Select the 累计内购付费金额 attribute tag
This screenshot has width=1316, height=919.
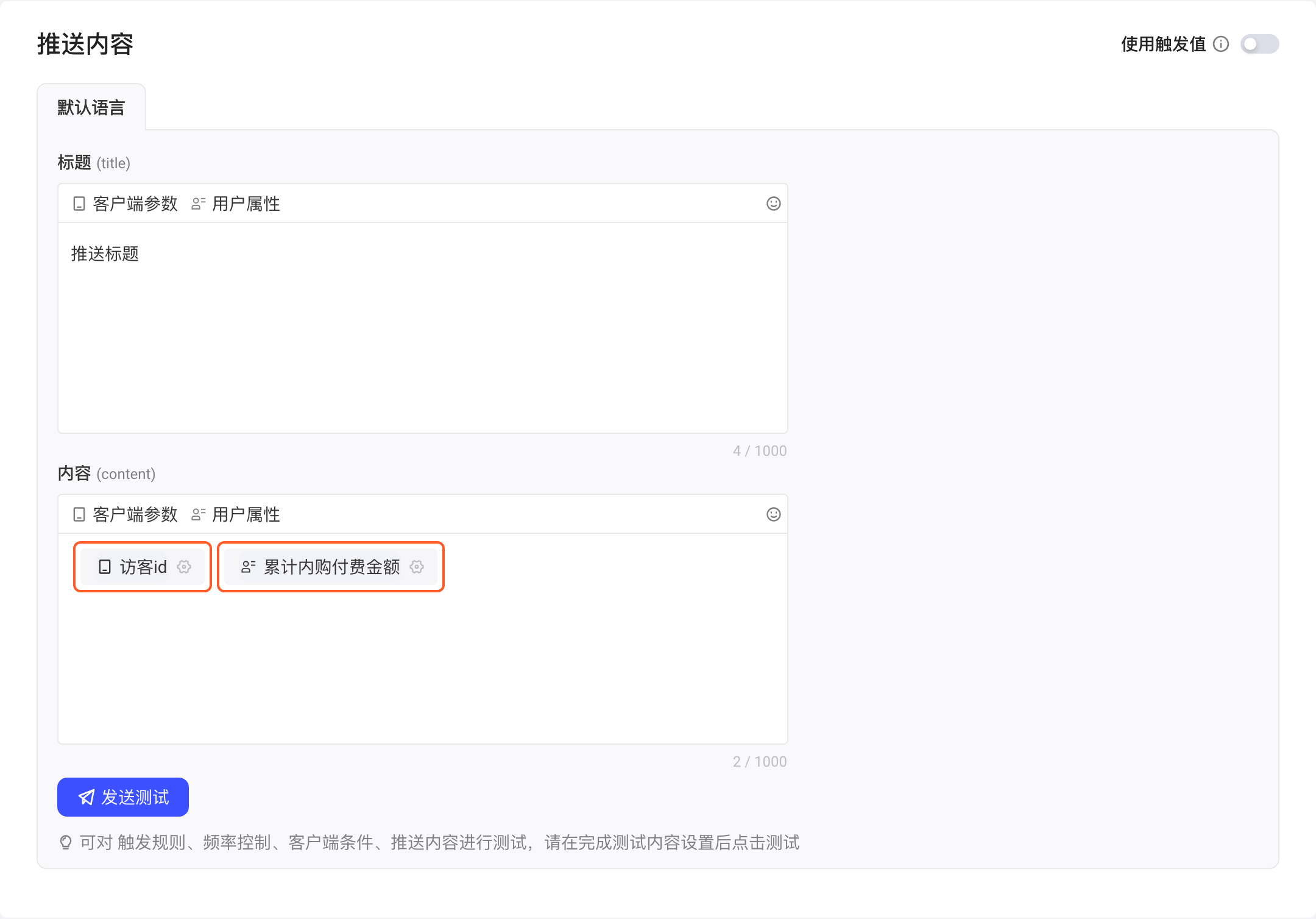[x=331, y=567]
